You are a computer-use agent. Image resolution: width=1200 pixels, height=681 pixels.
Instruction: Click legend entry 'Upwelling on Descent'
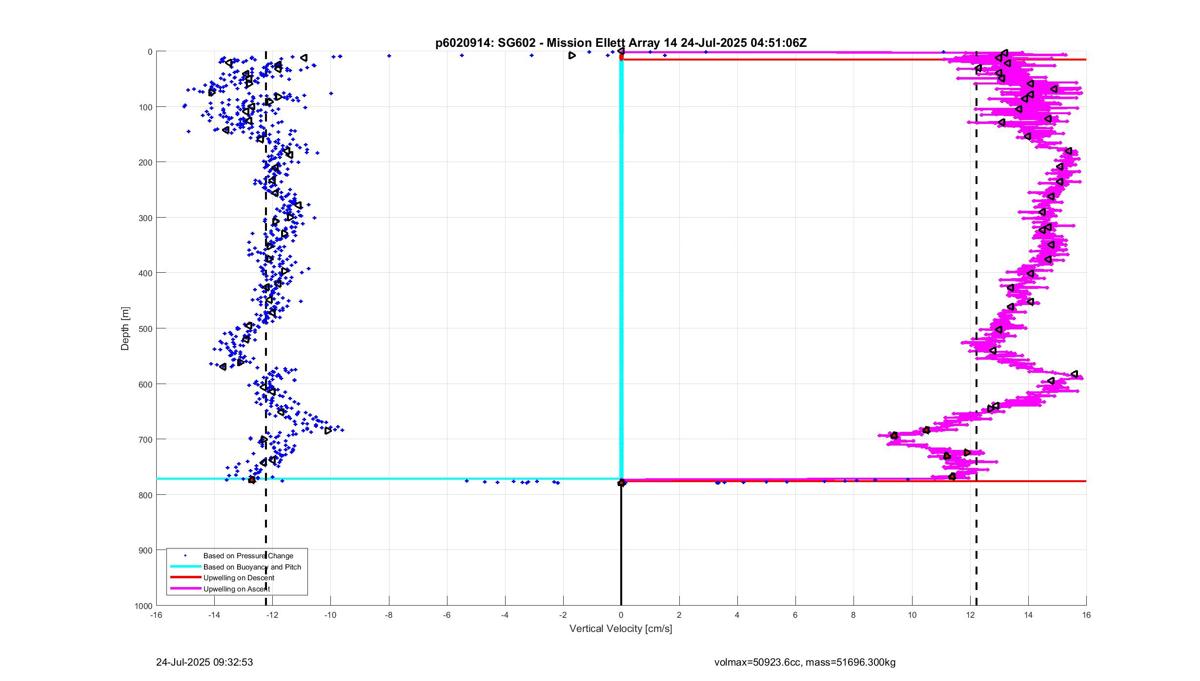tap(238, 578)
